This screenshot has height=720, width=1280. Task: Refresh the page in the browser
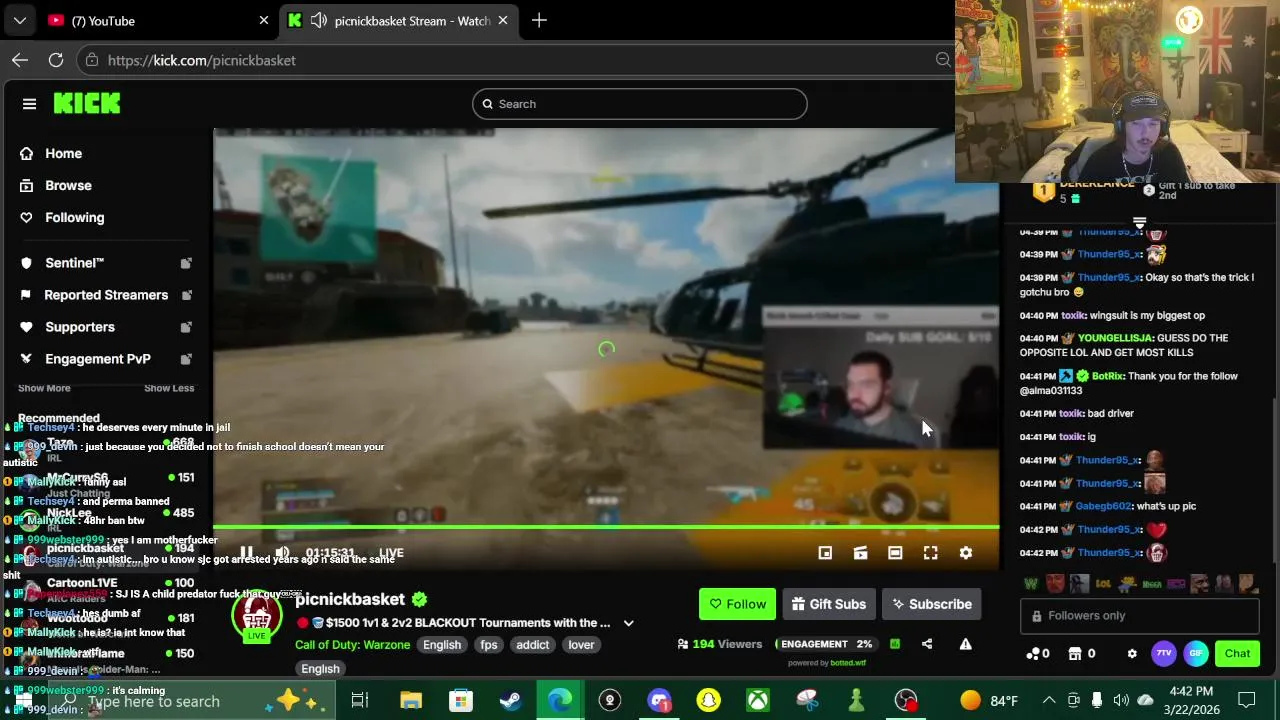pyautogui.click(x=56, y=60)
